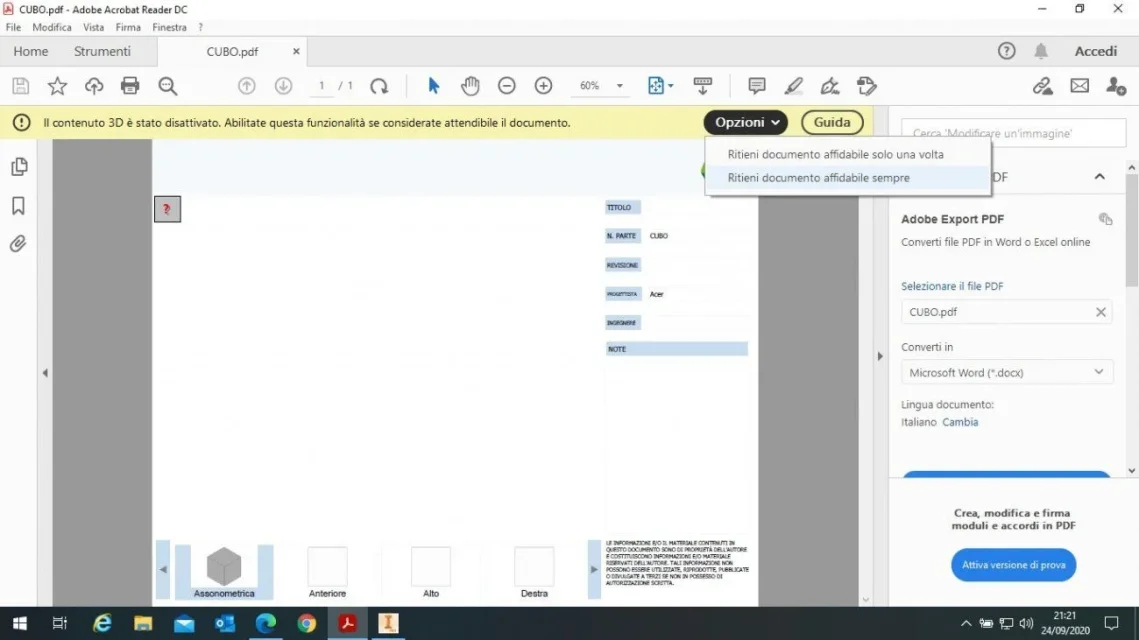This screenshot has height=640, width=1139.
Task: Choose Ritieni documento affidabile sempre
Action: [848, 177]
